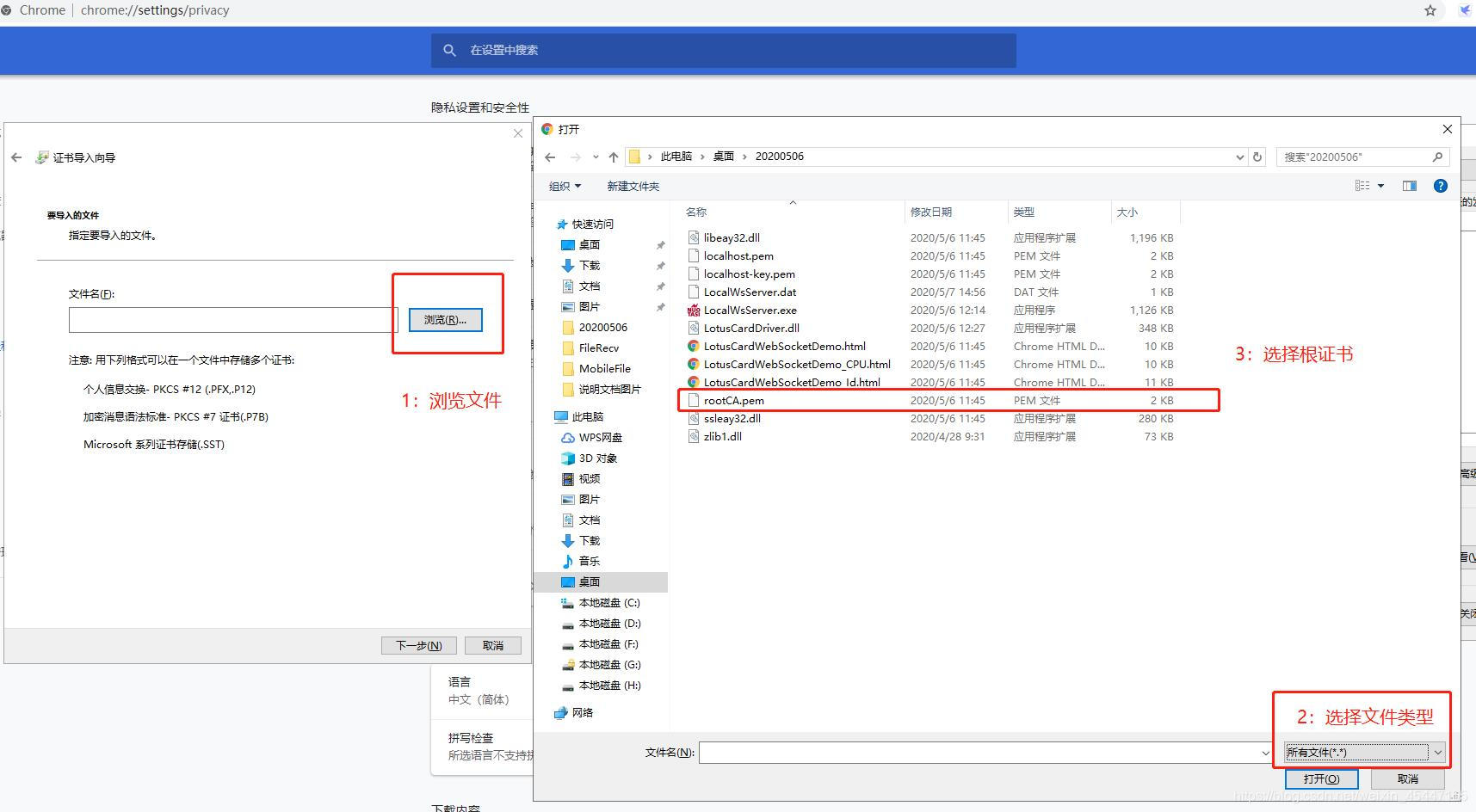
Task: Pin toggle next to 图片 quick access
Action: coord(660,306)
